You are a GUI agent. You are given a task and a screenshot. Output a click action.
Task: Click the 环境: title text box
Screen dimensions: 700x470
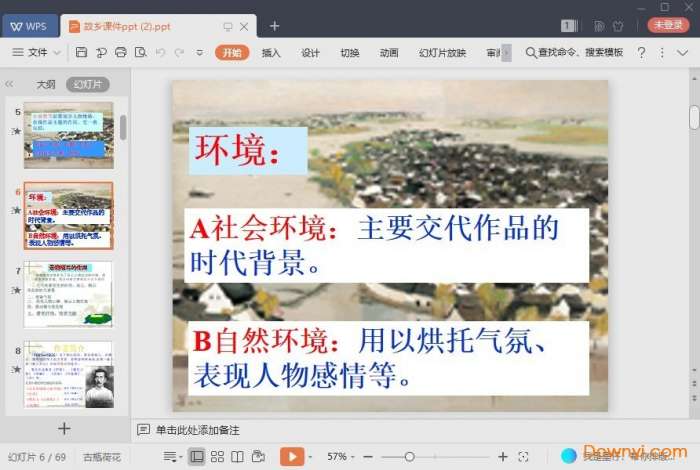tap(248, 150)
